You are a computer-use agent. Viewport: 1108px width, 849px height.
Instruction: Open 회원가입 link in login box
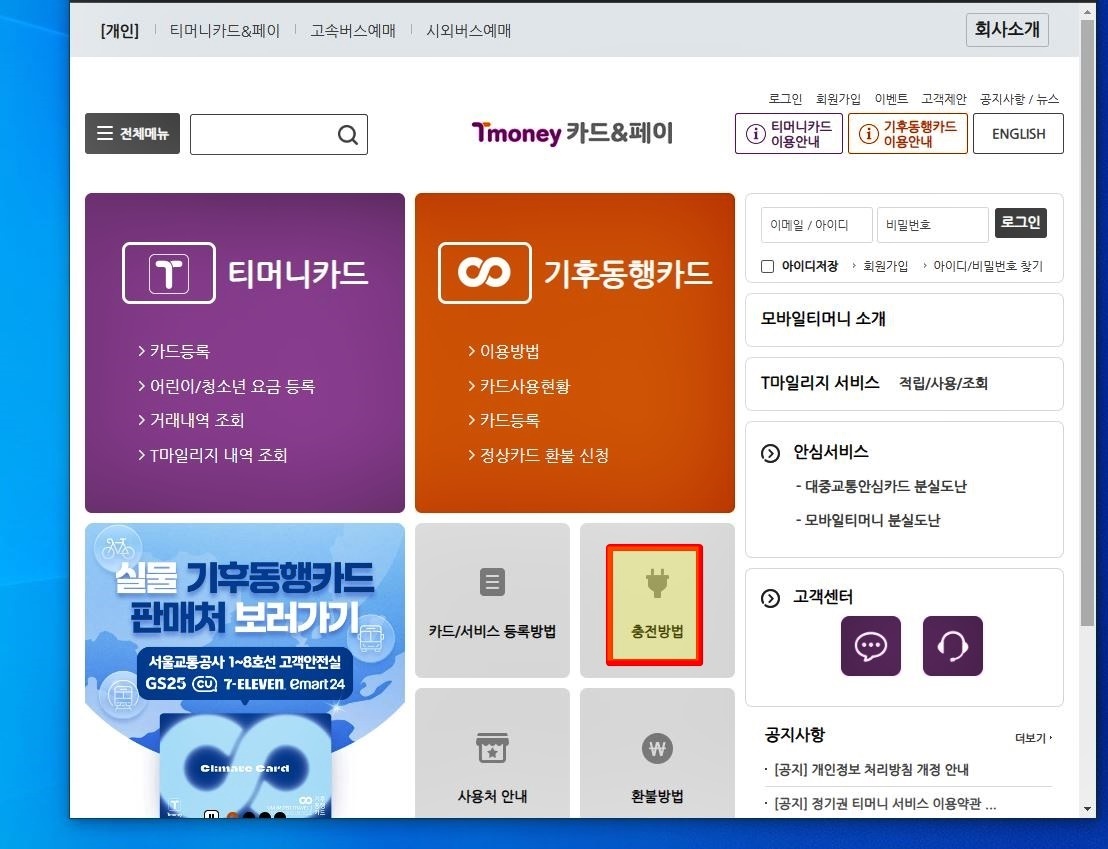click(x=885, y=267)
